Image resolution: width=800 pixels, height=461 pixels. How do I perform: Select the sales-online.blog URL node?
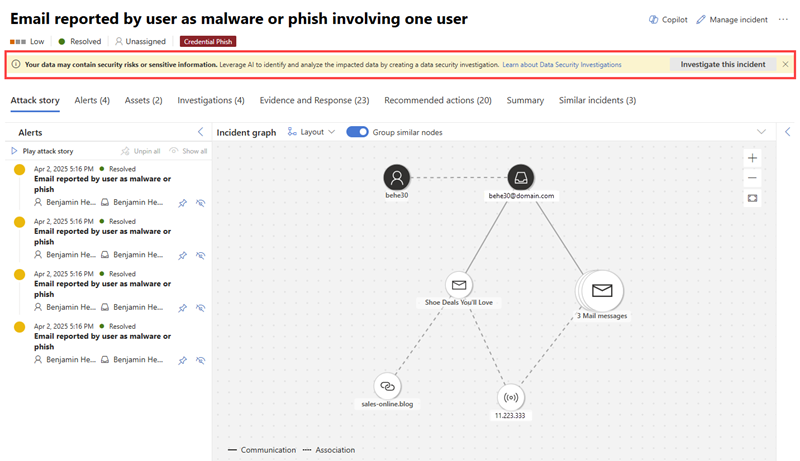click(x=388, y=386)
